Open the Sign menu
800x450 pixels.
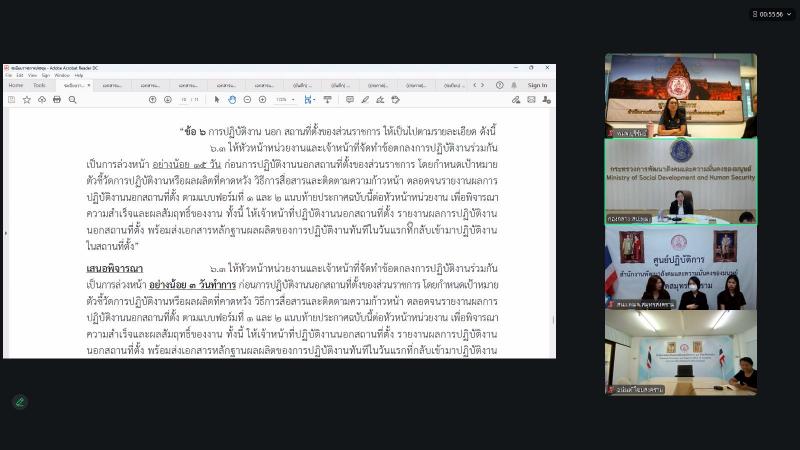click(x=46, y=76)
